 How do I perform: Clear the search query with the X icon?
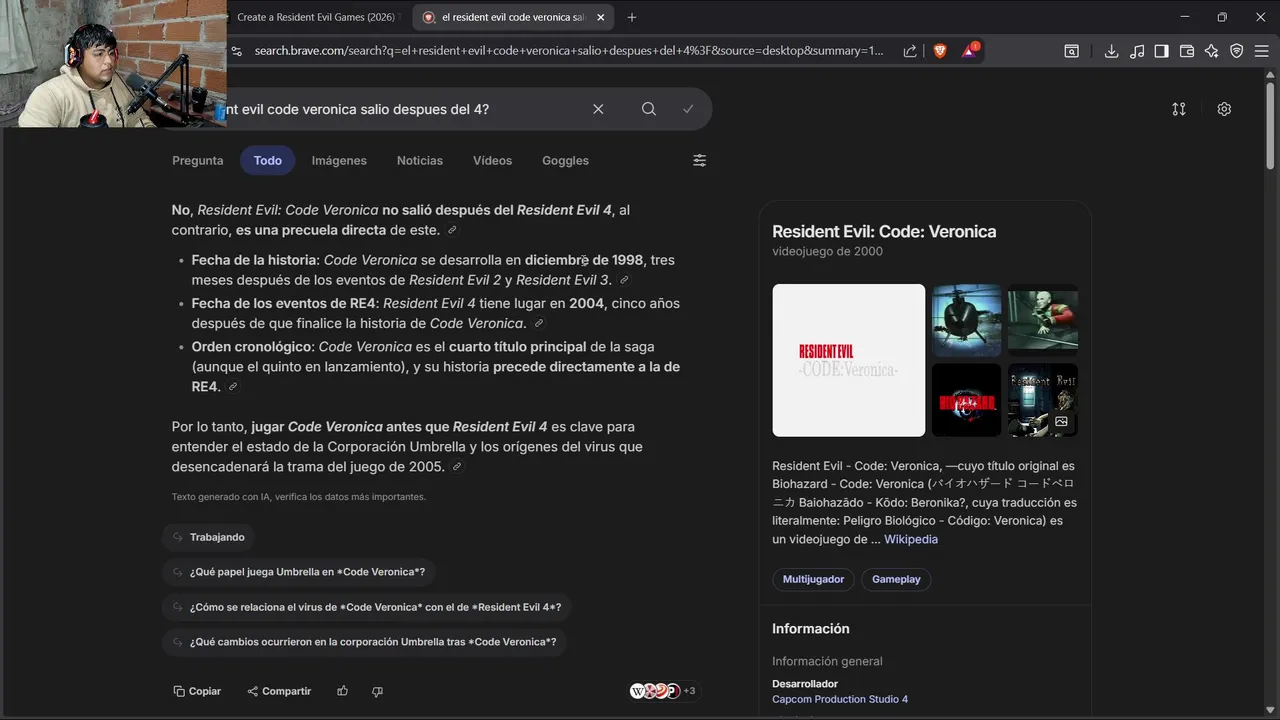tap(598, 109)
